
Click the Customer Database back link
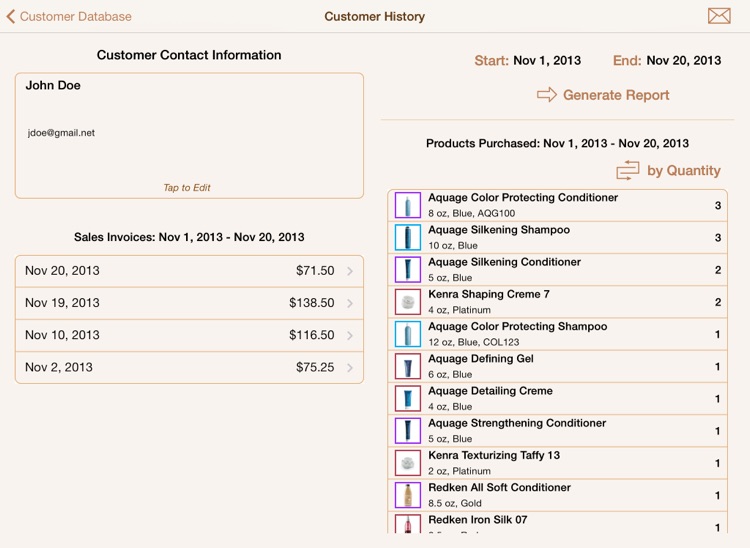pyautogui.click(x=76, y=16)
